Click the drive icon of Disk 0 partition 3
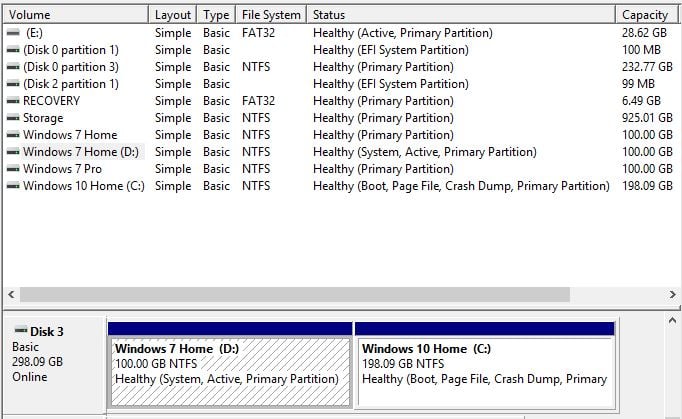 coord(13,67)
